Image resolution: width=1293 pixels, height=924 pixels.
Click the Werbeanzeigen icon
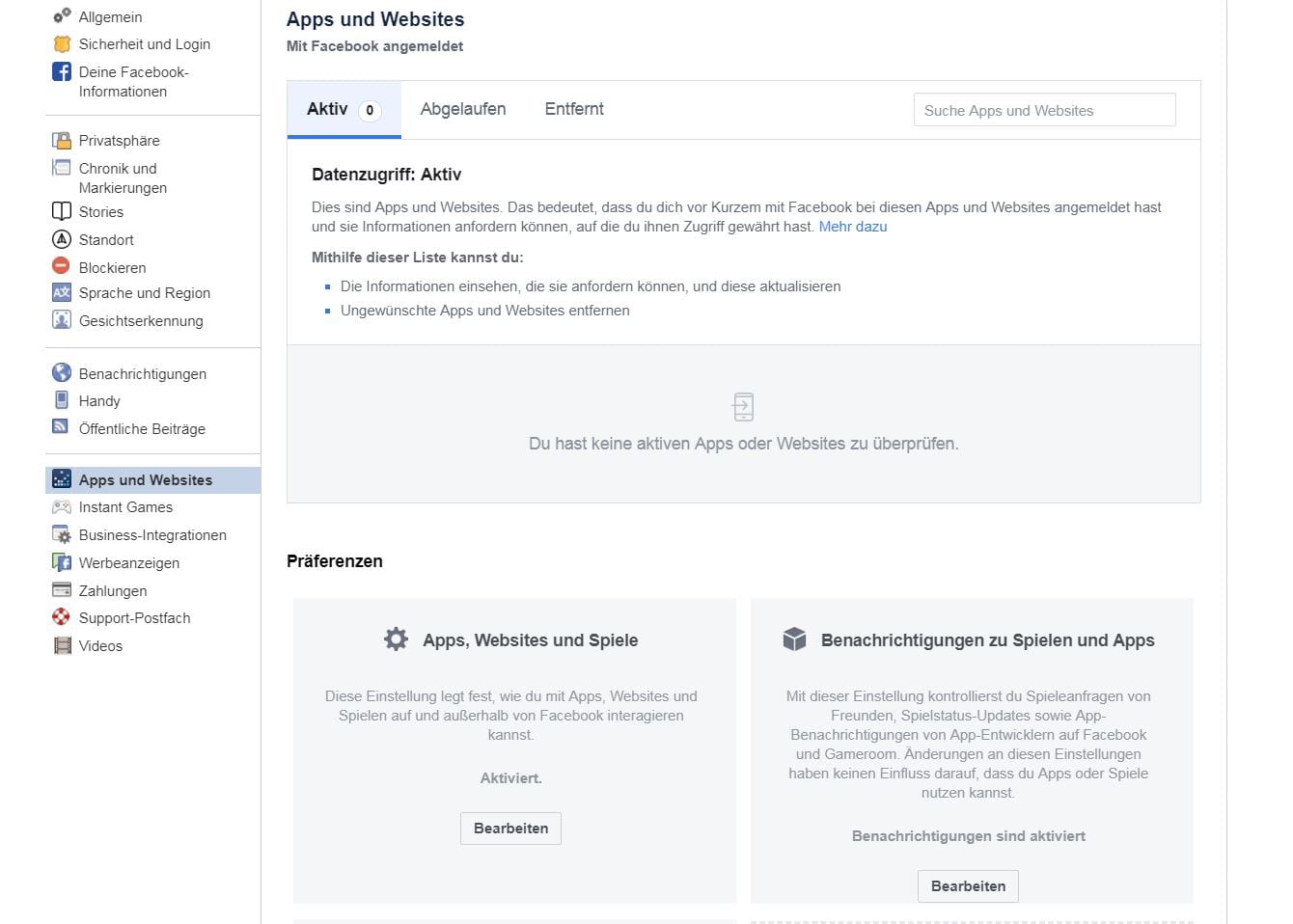tap(62, 562)
